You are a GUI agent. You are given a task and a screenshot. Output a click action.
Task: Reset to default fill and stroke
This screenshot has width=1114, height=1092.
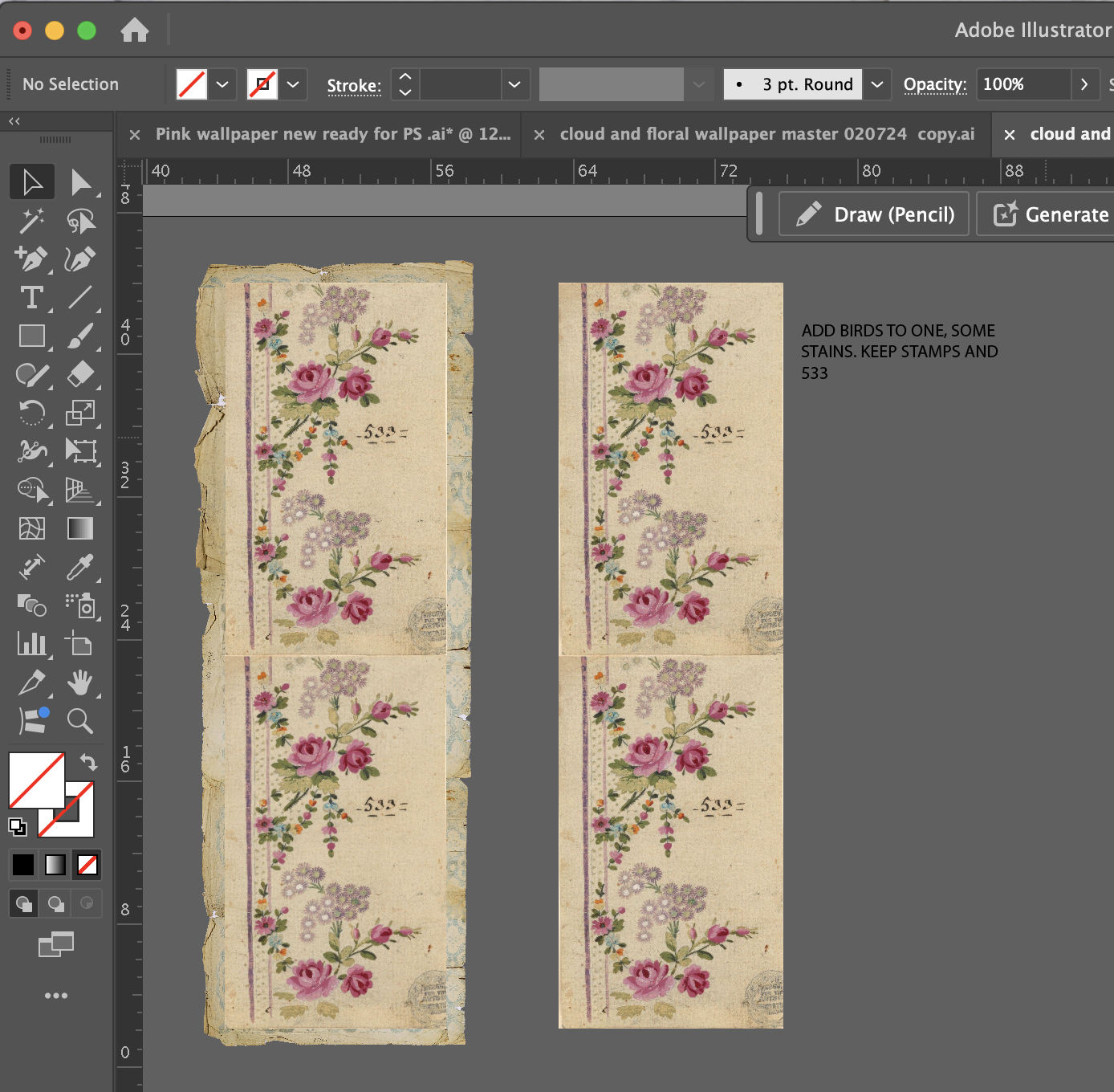tap(18, 826)
